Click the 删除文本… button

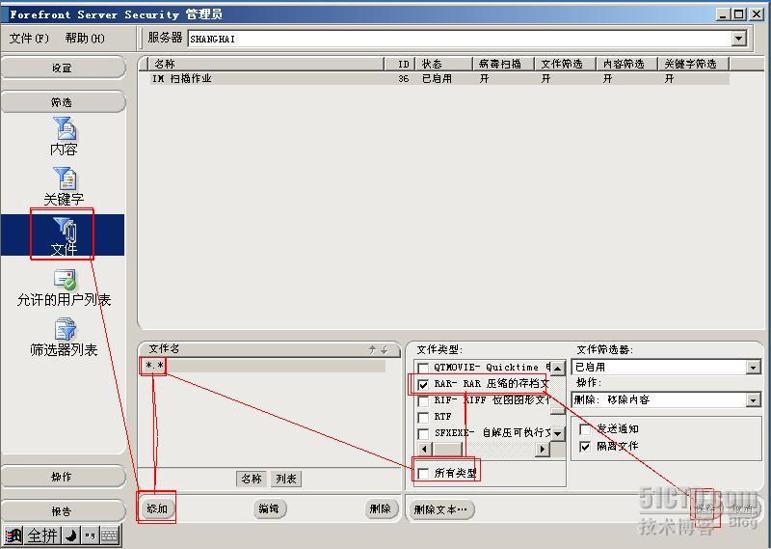tap(441, 509)
